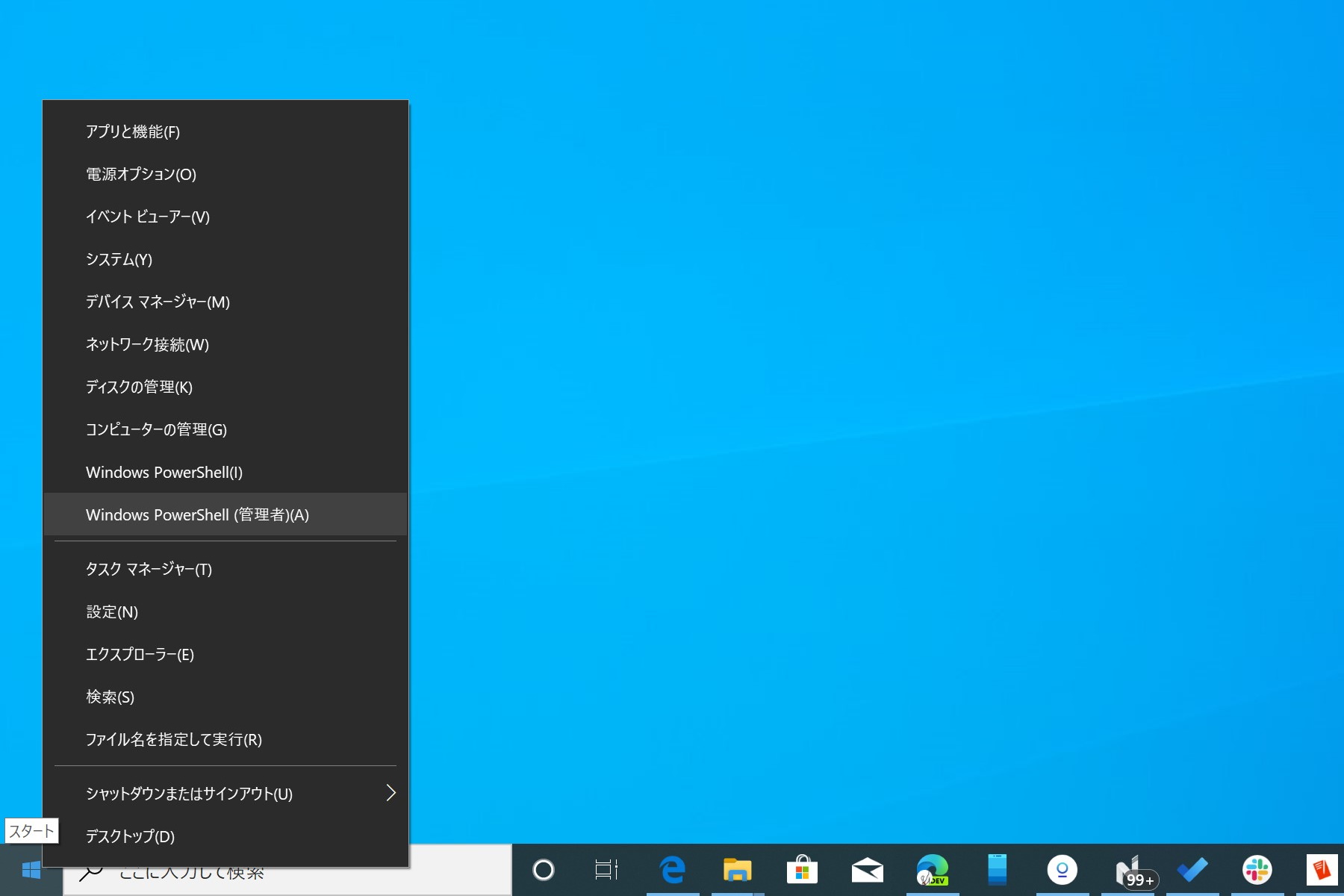Open Microsoft To Do checkmark icon
The height and width of the screenshot is (896, 1344).
[1192, 870]
